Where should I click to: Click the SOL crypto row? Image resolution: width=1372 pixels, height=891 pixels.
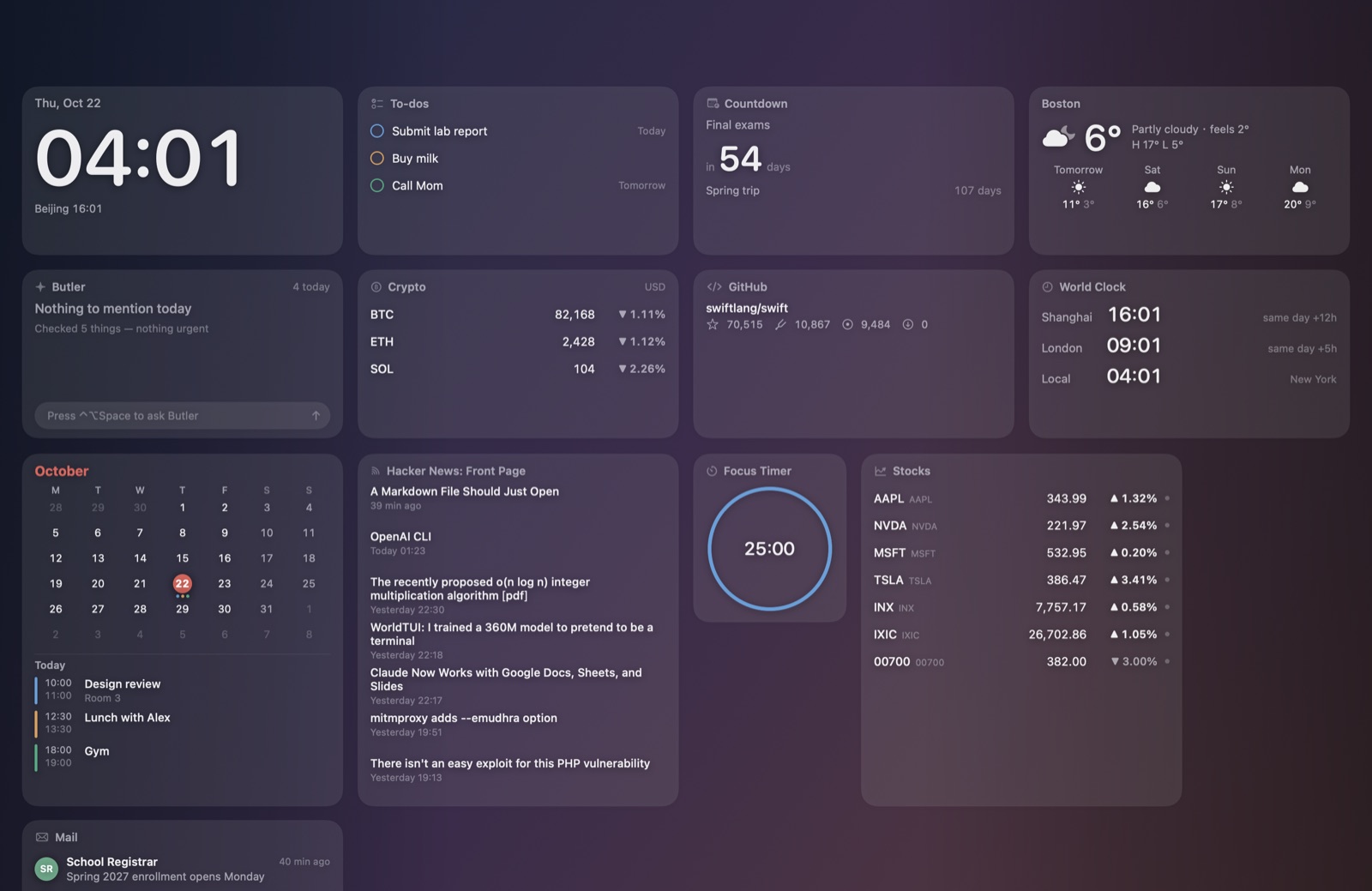[x=518, y=369]
